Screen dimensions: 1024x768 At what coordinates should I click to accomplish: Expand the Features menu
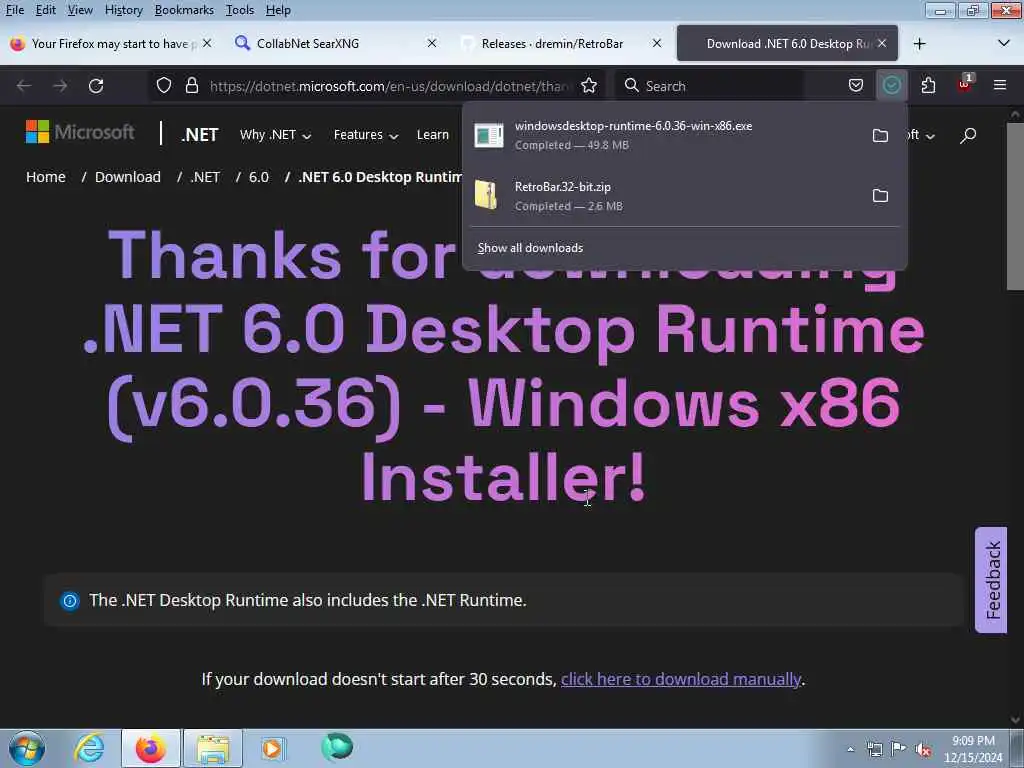(366, 135)
